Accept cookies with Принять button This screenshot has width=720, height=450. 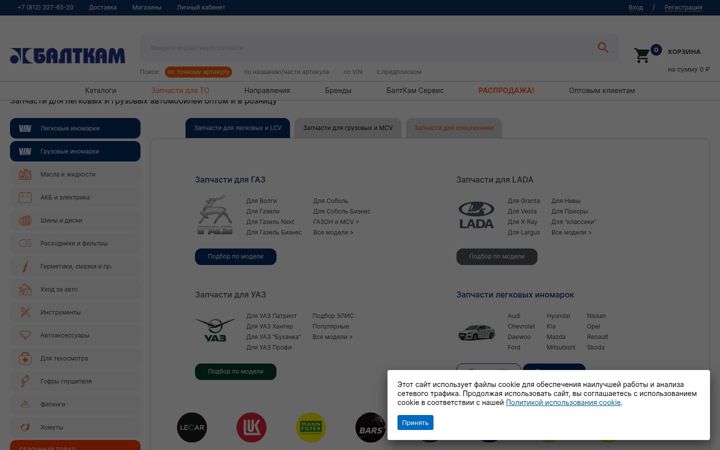(x=415, y=422)
